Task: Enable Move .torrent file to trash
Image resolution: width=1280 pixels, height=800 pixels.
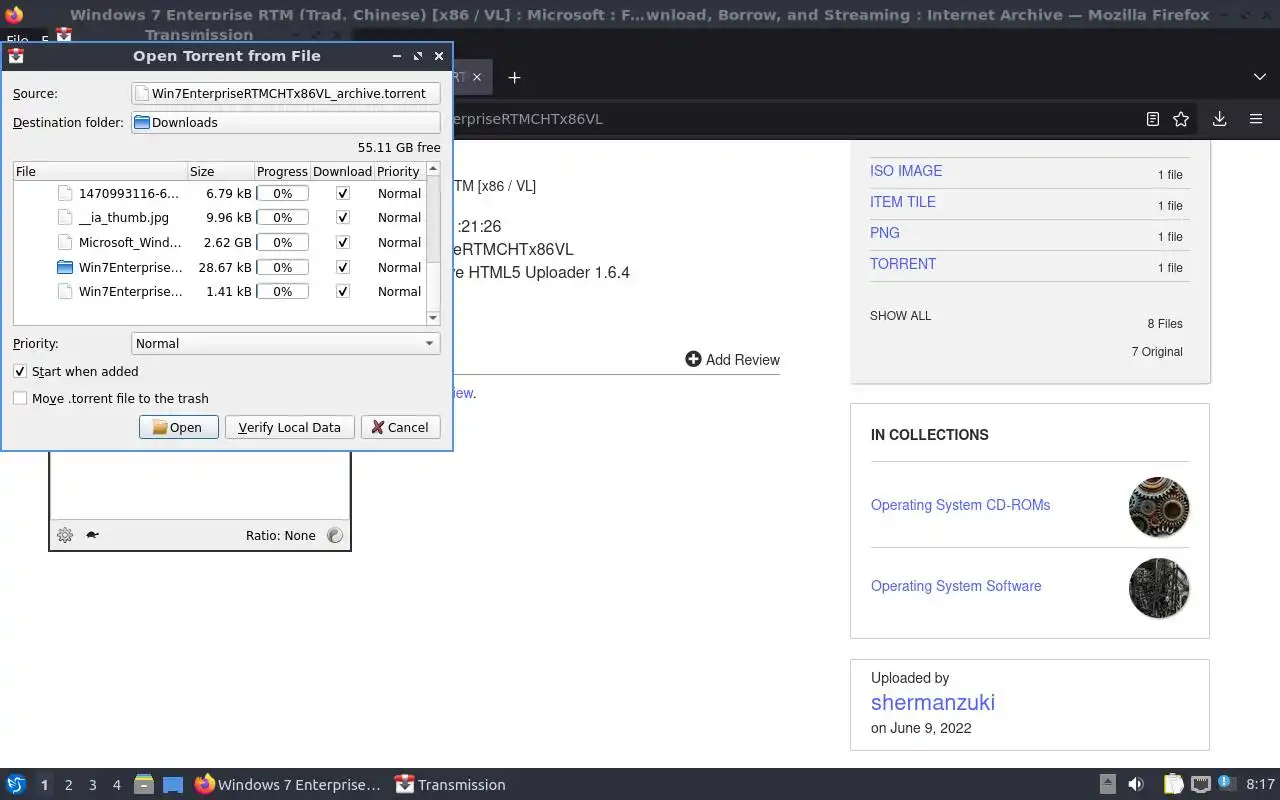Action: (20, 398)
